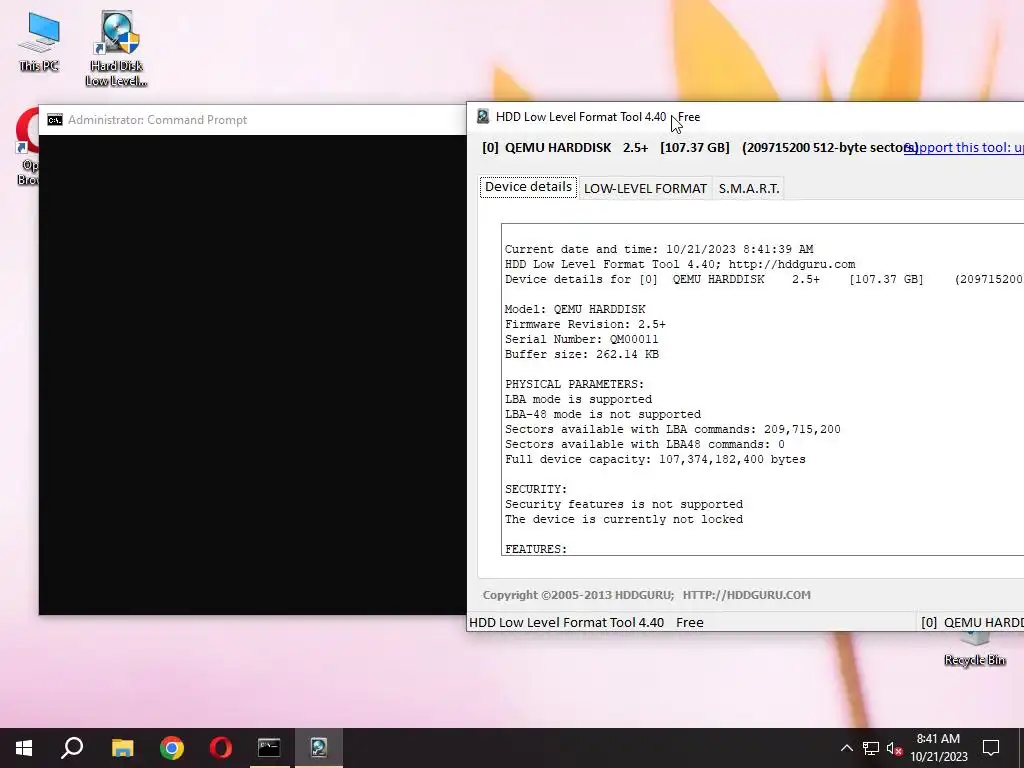The image size is (1024, 768).
Task: Click the HDD Low Level Format Tool title icon
Action: click(483, 117)
